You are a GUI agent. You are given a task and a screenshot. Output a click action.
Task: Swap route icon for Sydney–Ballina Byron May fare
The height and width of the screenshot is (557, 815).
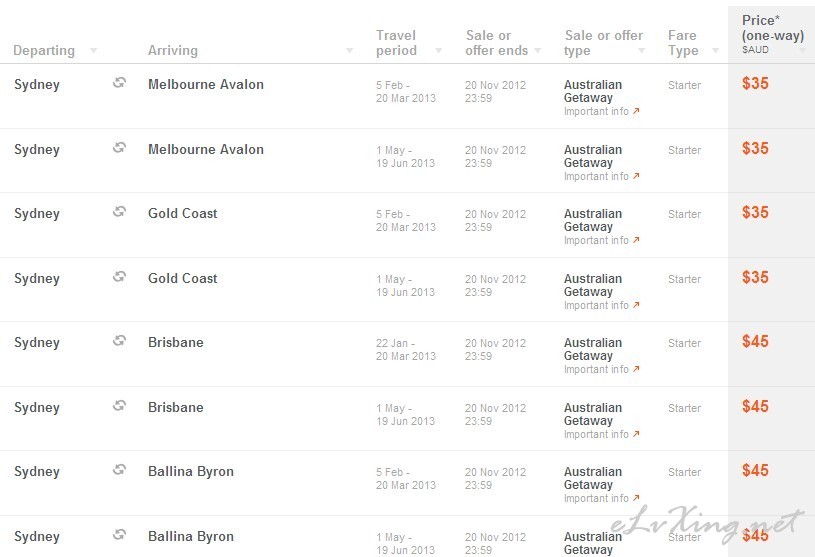(120, 534)
